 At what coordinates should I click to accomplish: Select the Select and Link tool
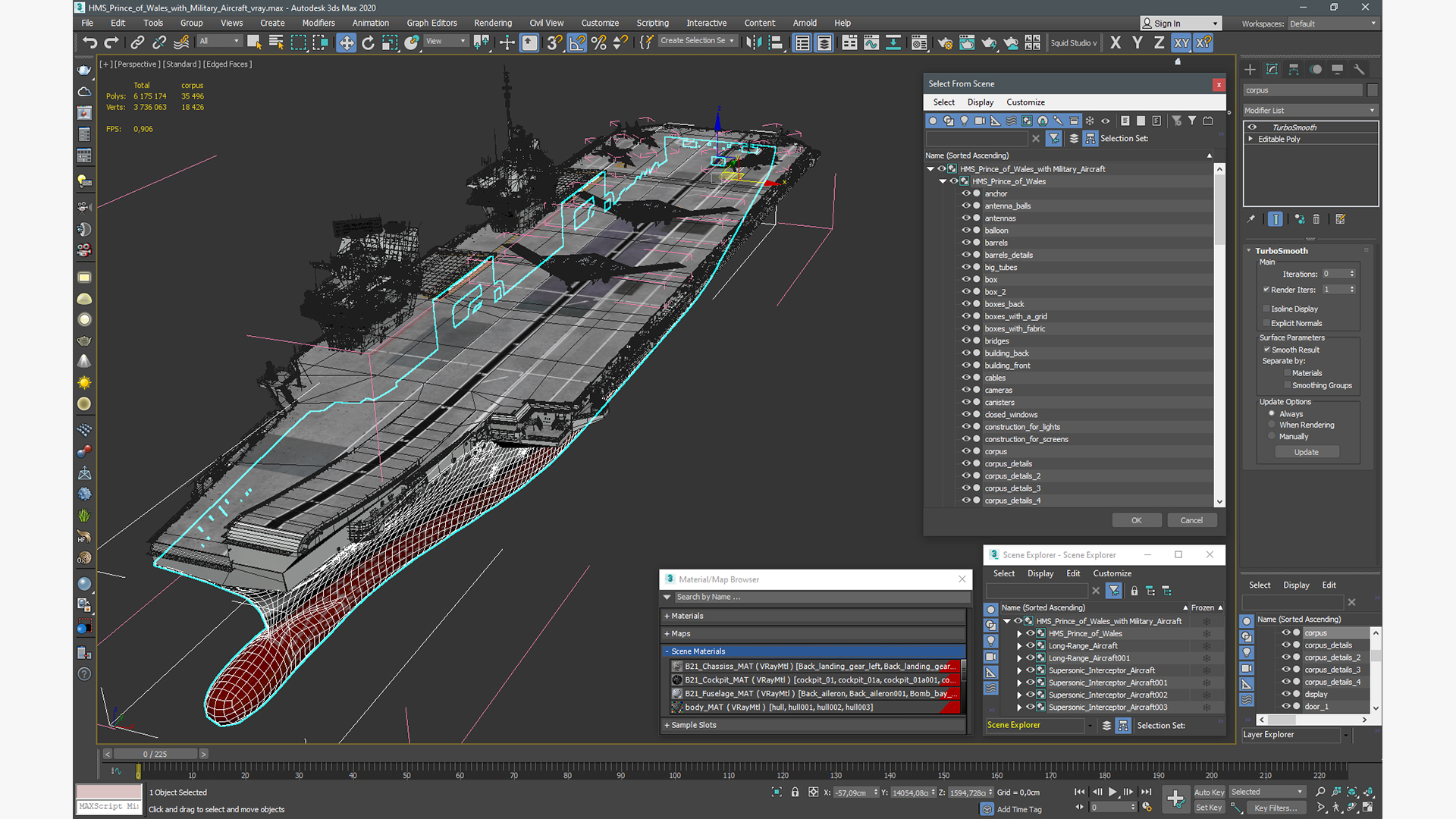tap(137, 42)
